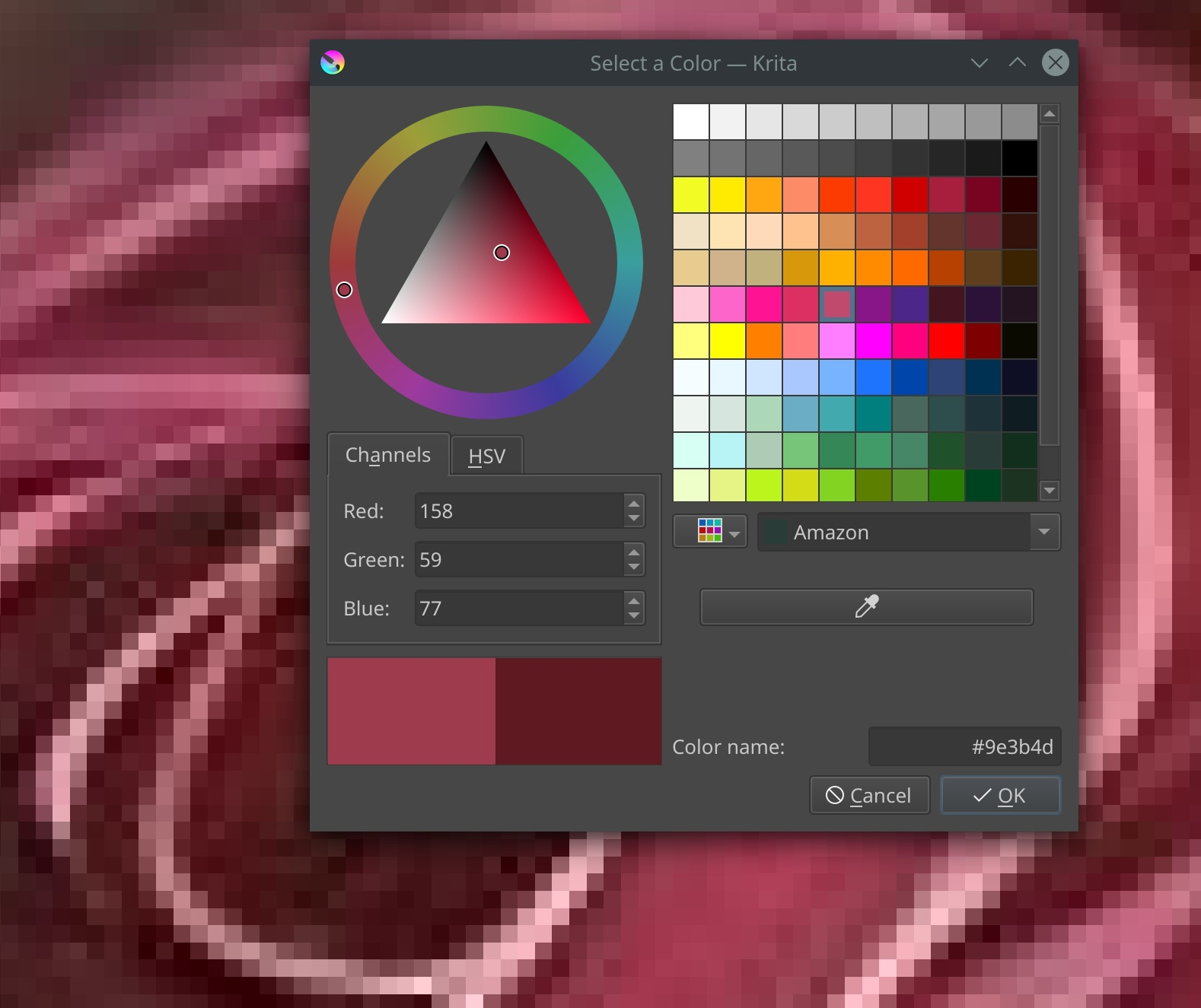Click the Krita logo in title bar
Image resolution: width=1201 pixels, height=1008 pixels.
click(x=333, y=62)
